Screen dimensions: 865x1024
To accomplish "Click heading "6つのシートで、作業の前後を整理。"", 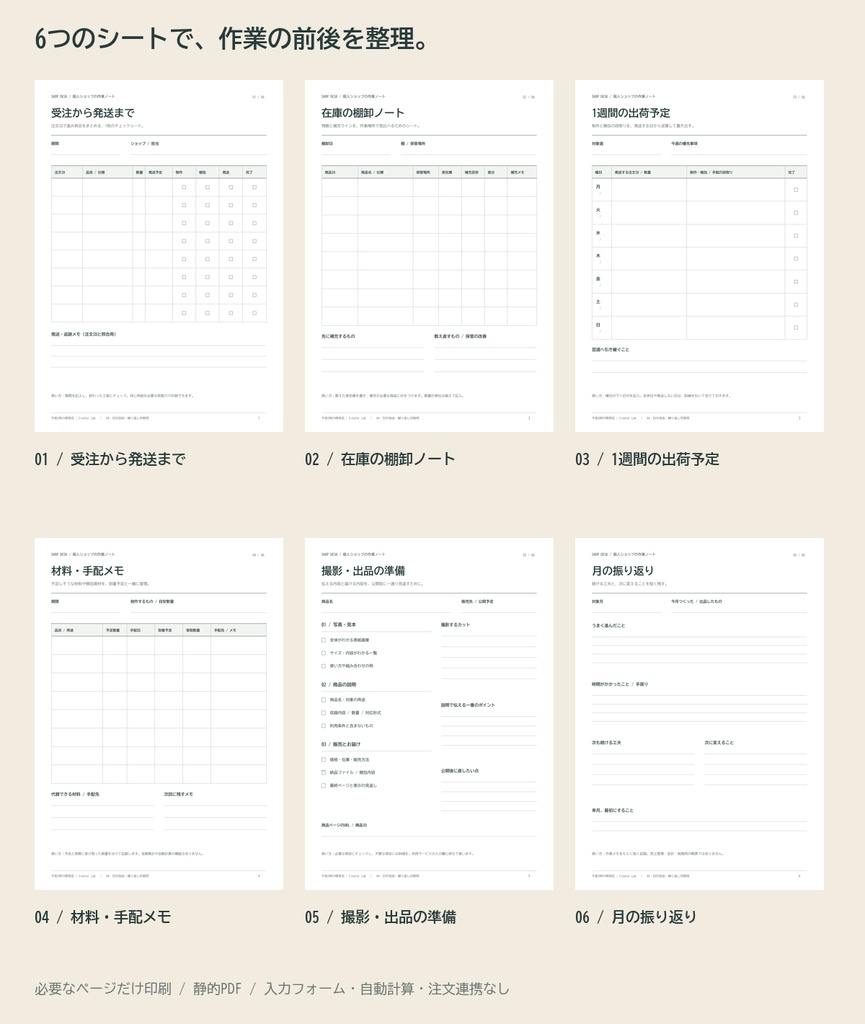I will (232, 39).
